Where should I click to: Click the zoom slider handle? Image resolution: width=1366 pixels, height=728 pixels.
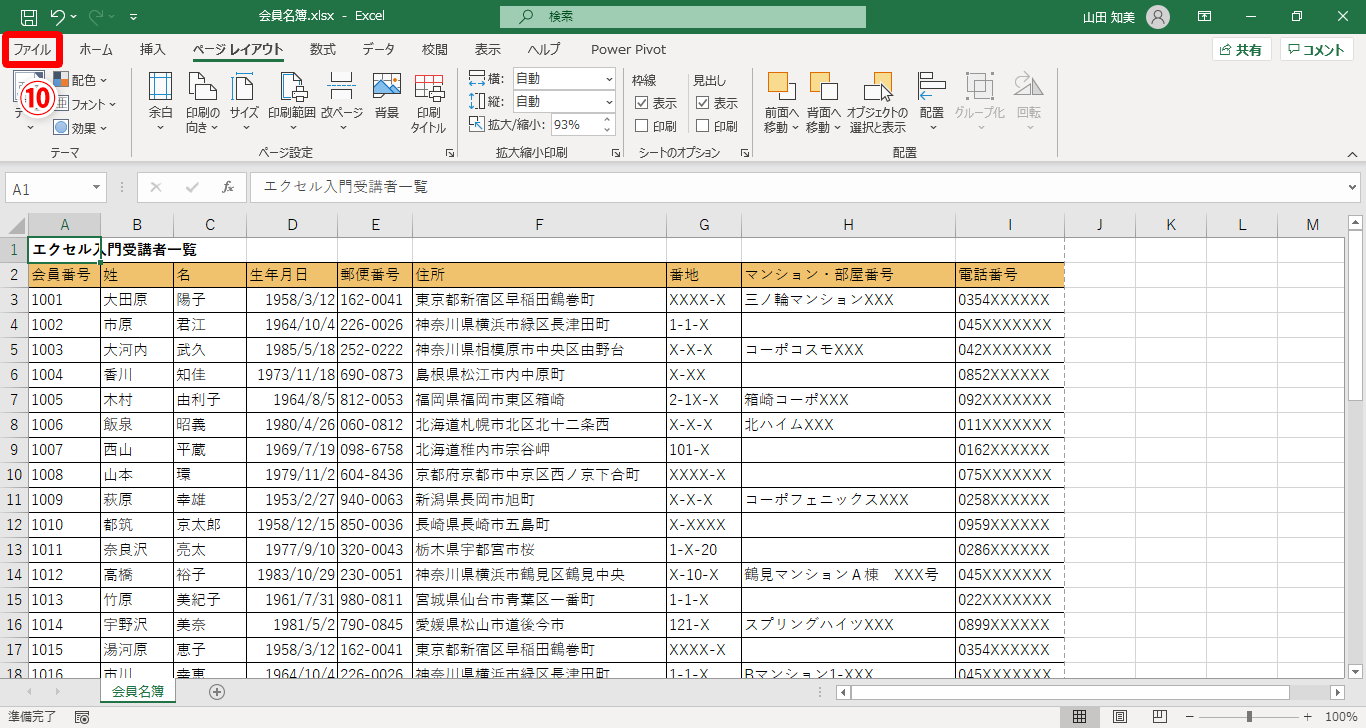pos(1250,717)
